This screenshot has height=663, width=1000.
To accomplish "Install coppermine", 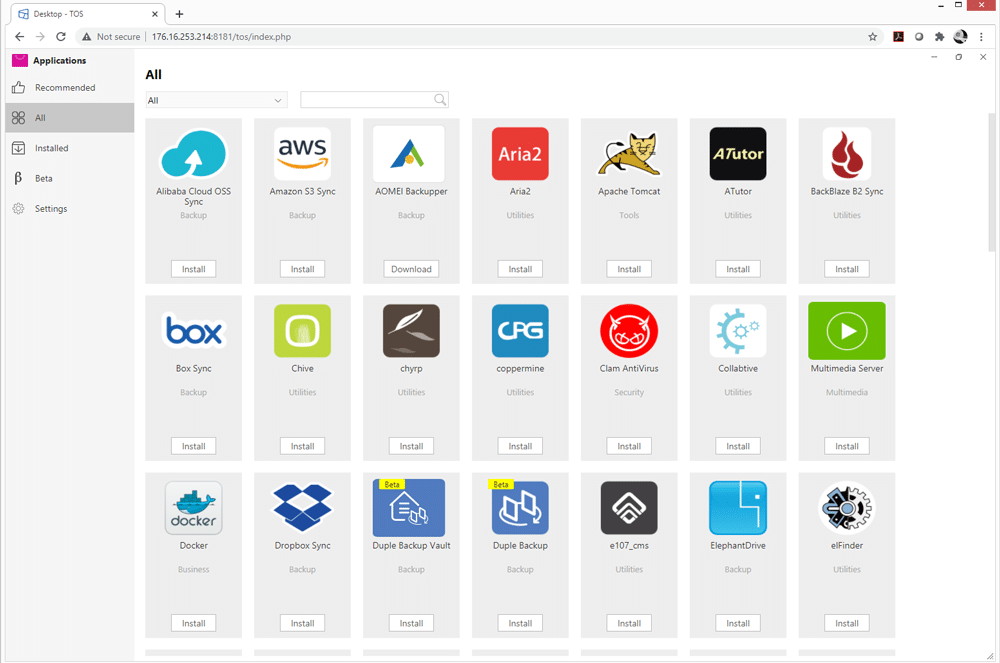I will pos(520,446).
